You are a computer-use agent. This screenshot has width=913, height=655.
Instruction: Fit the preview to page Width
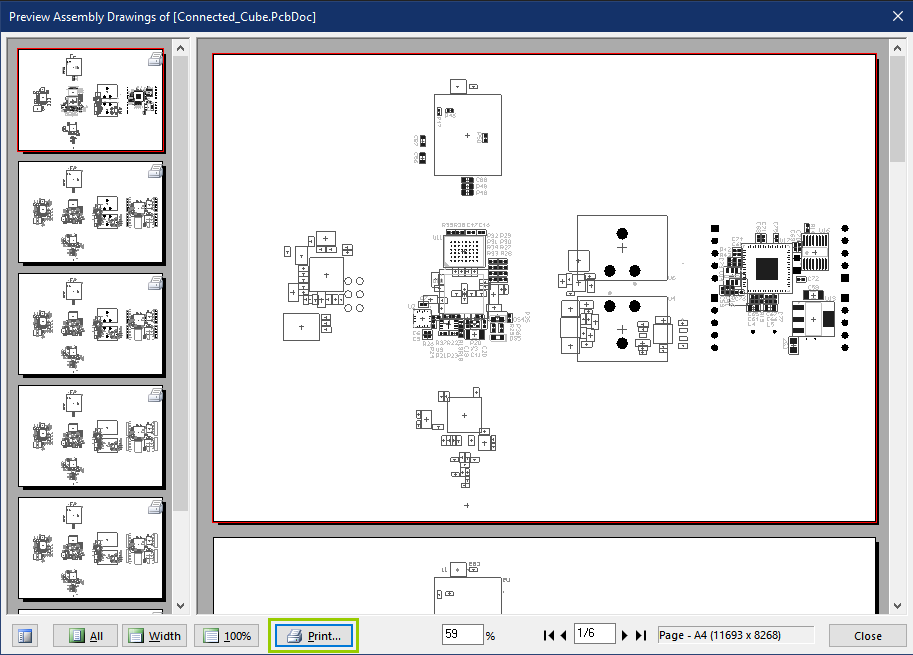[x=155, y=636]
